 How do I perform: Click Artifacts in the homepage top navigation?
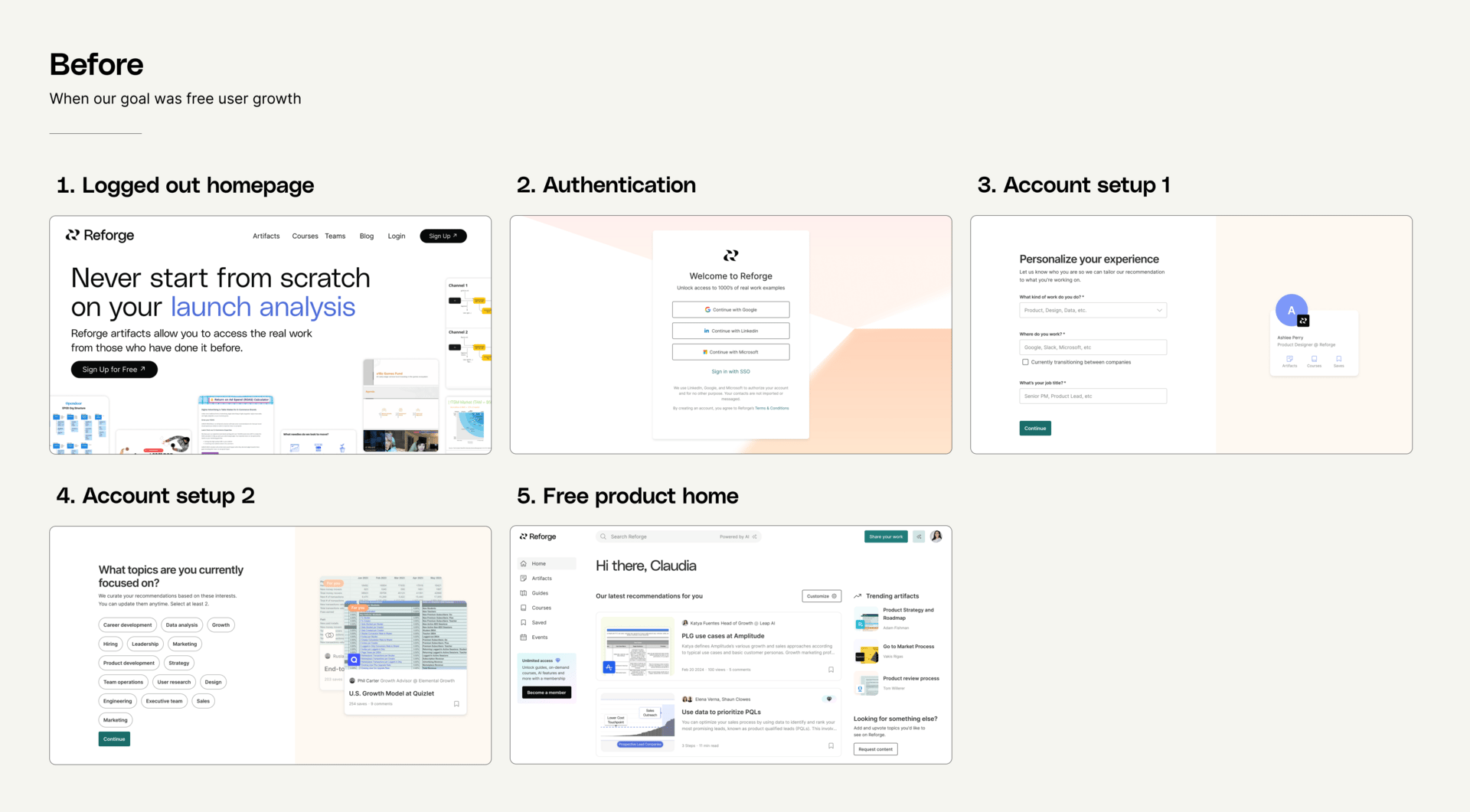[266, 236]
